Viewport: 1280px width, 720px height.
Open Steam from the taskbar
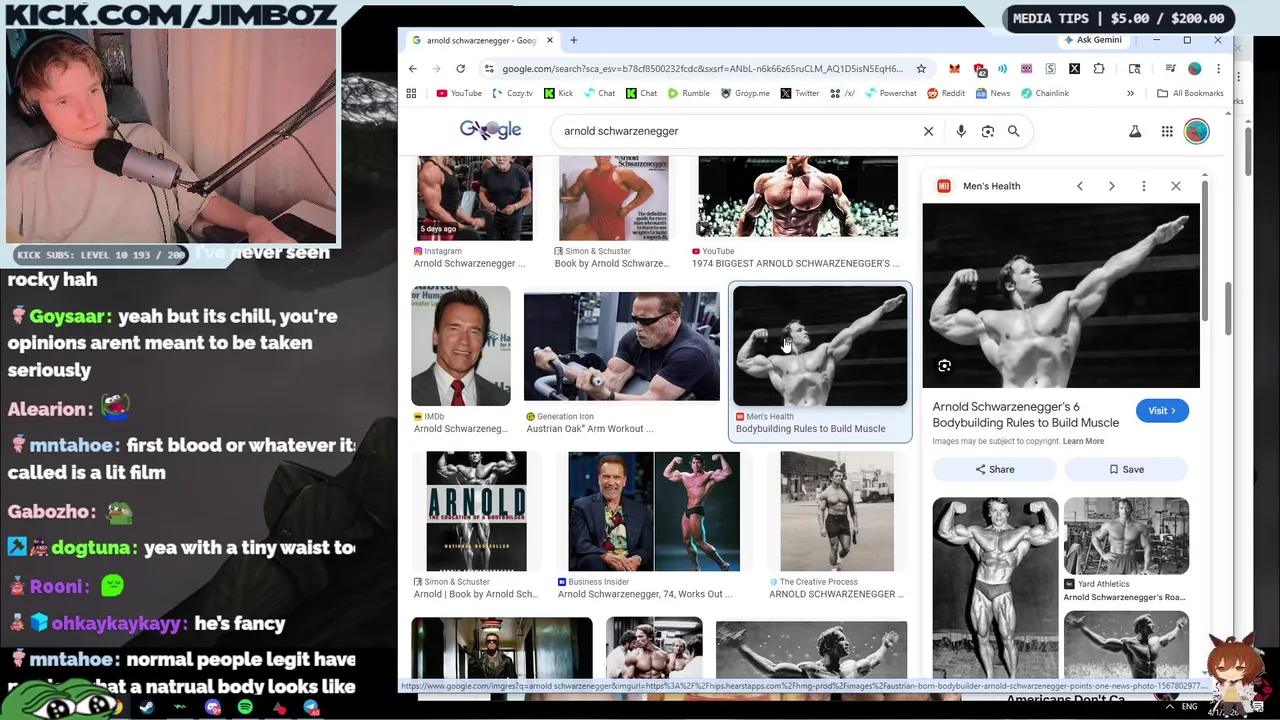point(147,707)
